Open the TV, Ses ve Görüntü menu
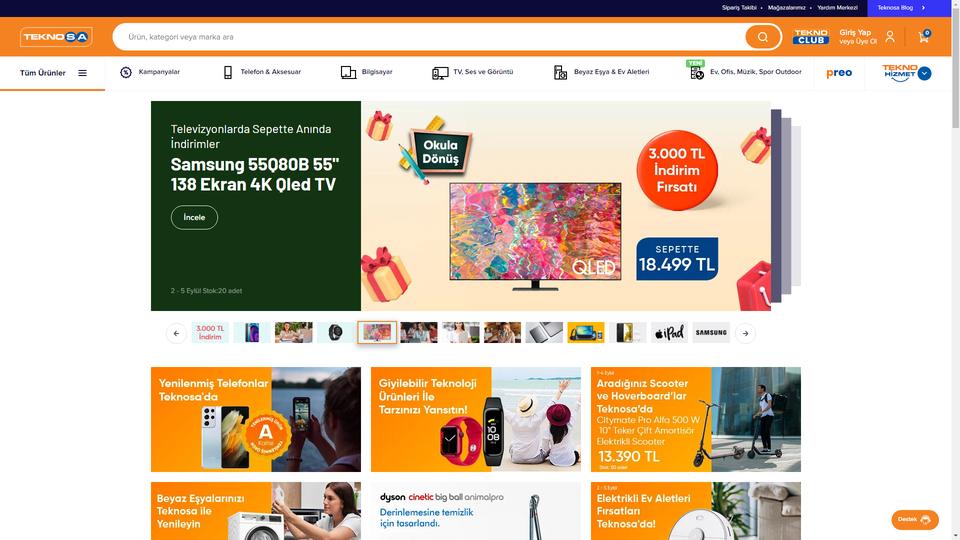Viewport: 960px width, 540px height. tap(473, 72)
